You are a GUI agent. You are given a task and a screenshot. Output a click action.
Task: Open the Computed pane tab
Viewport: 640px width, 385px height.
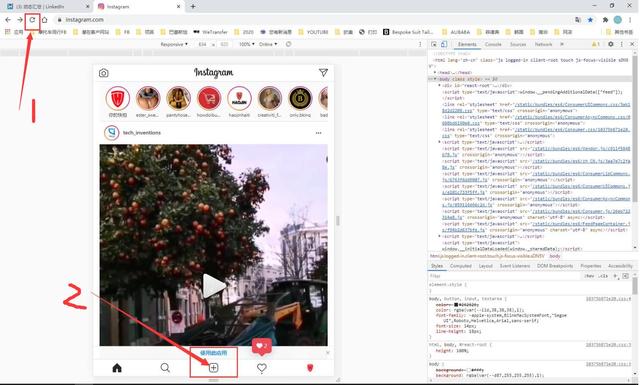click(x=460, y=266)
